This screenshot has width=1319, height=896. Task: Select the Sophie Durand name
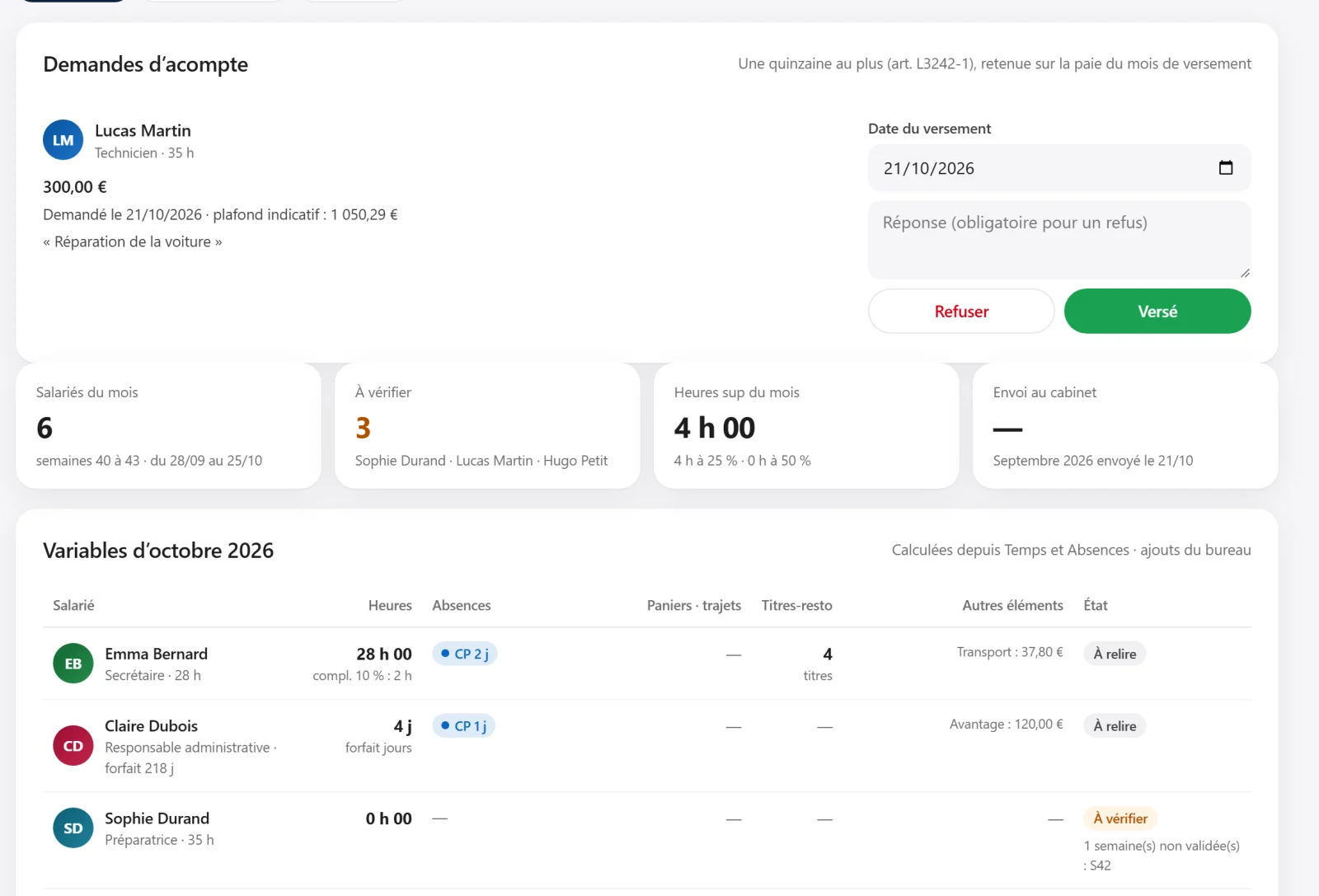pos(157,819)
